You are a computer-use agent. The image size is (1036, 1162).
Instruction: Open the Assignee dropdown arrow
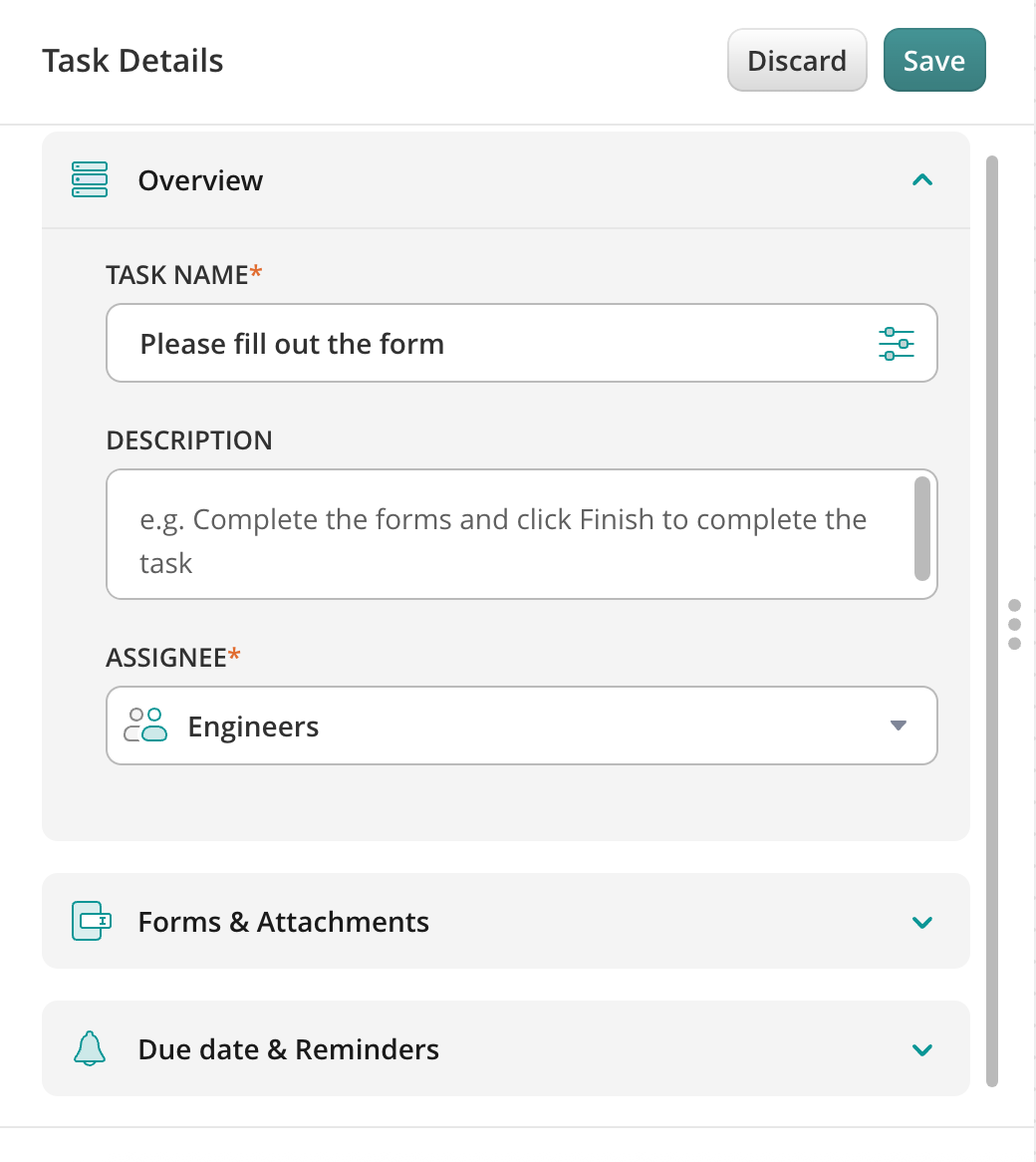tap(899, 726)
